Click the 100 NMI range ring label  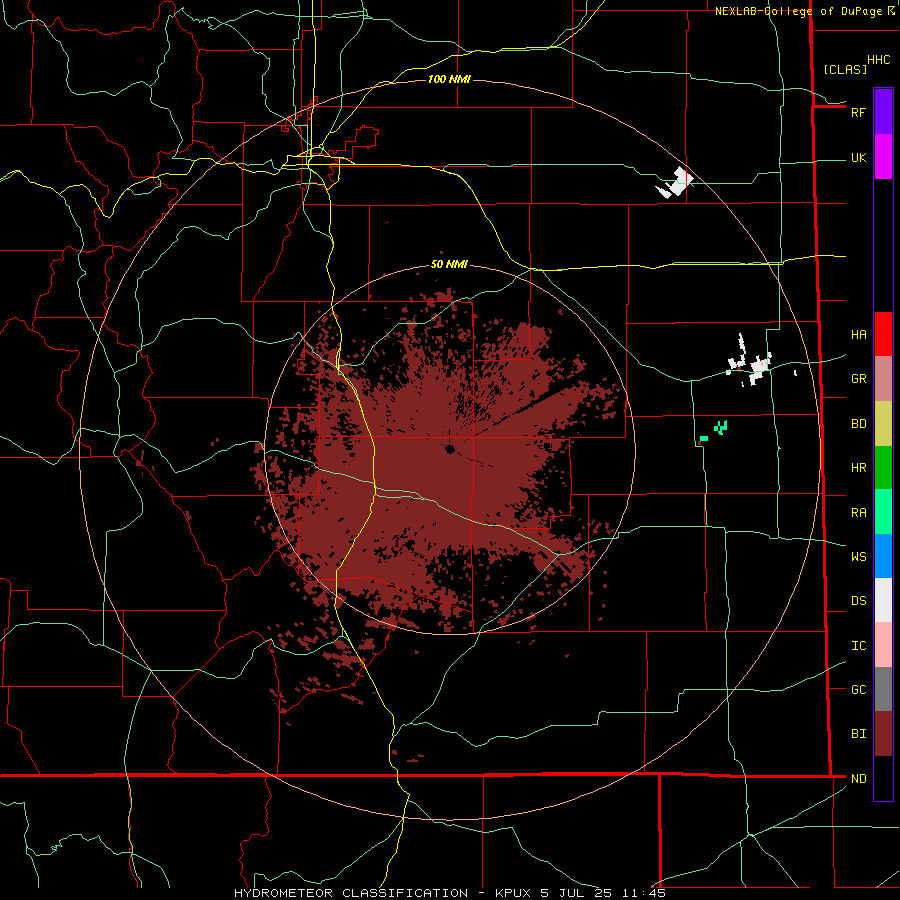pyautogui.click(x=449, y=79)
